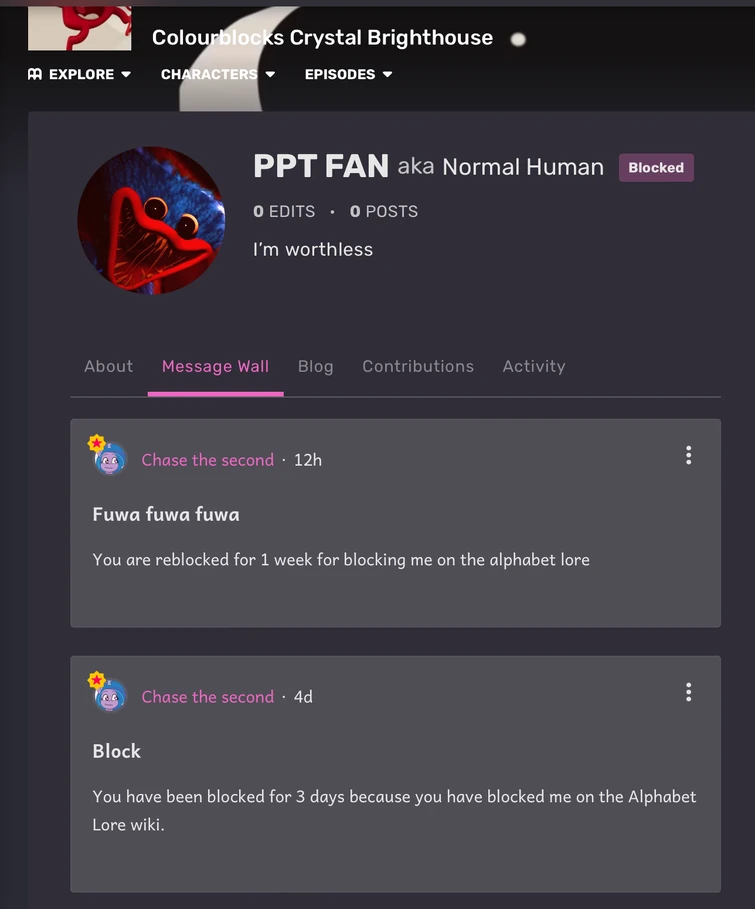Click the Blocked badge next to the username
The image size is (755, 909).
(656, 167)
